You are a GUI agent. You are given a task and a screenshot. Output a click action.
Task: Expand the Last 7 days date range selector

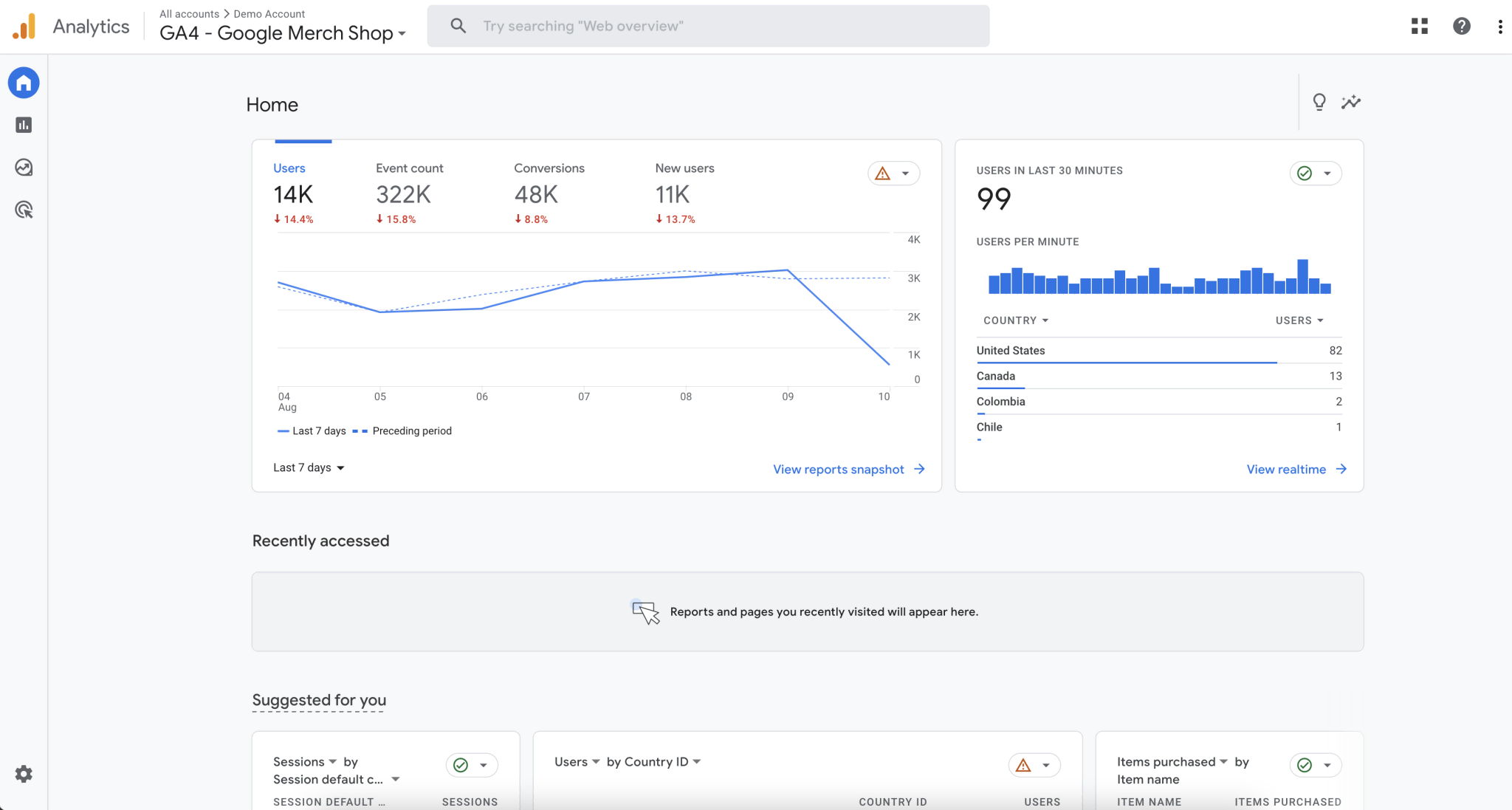pos(308,467)
